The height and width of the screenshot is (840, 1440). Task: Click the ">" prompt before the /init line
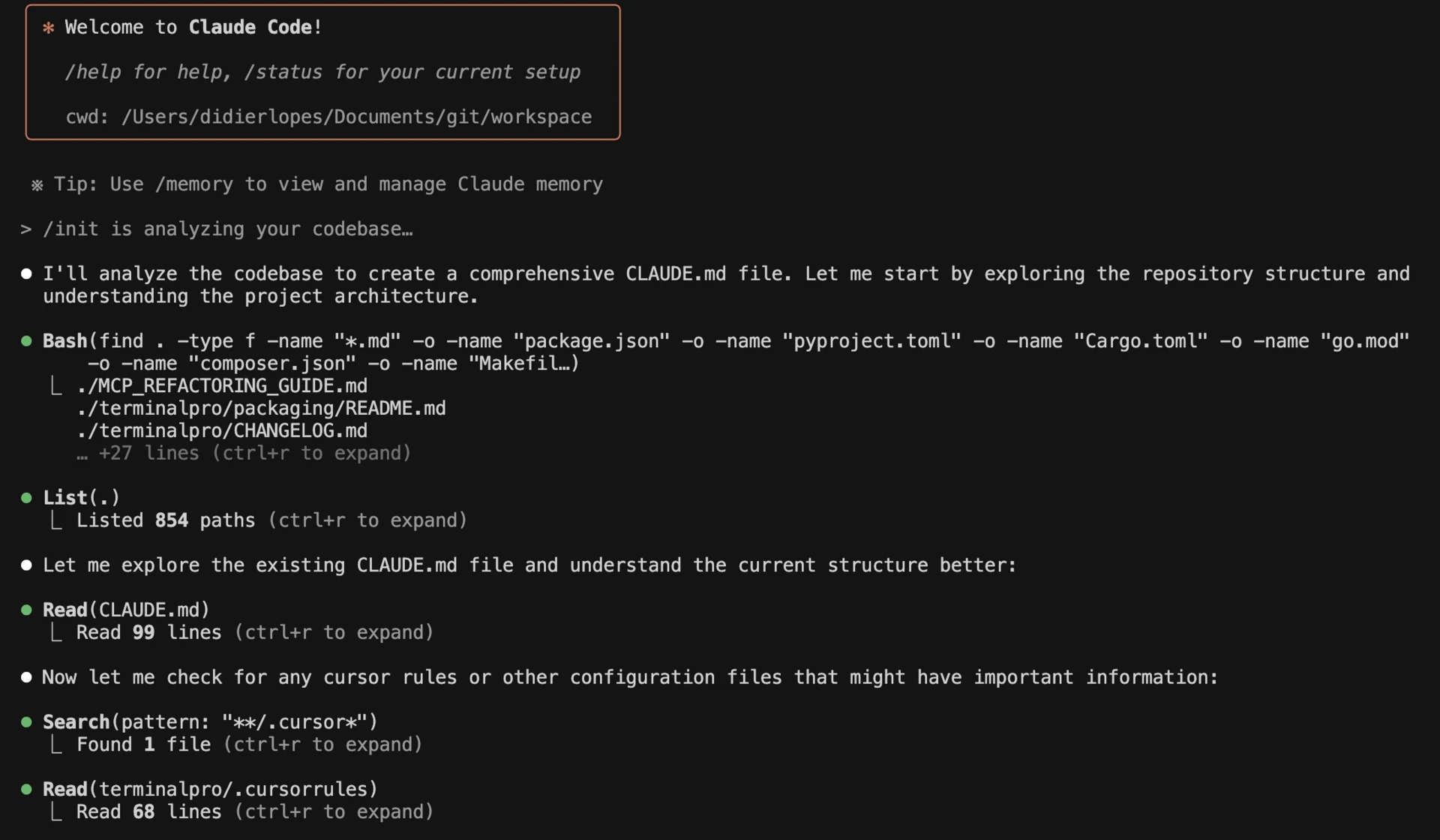[26, 229]
